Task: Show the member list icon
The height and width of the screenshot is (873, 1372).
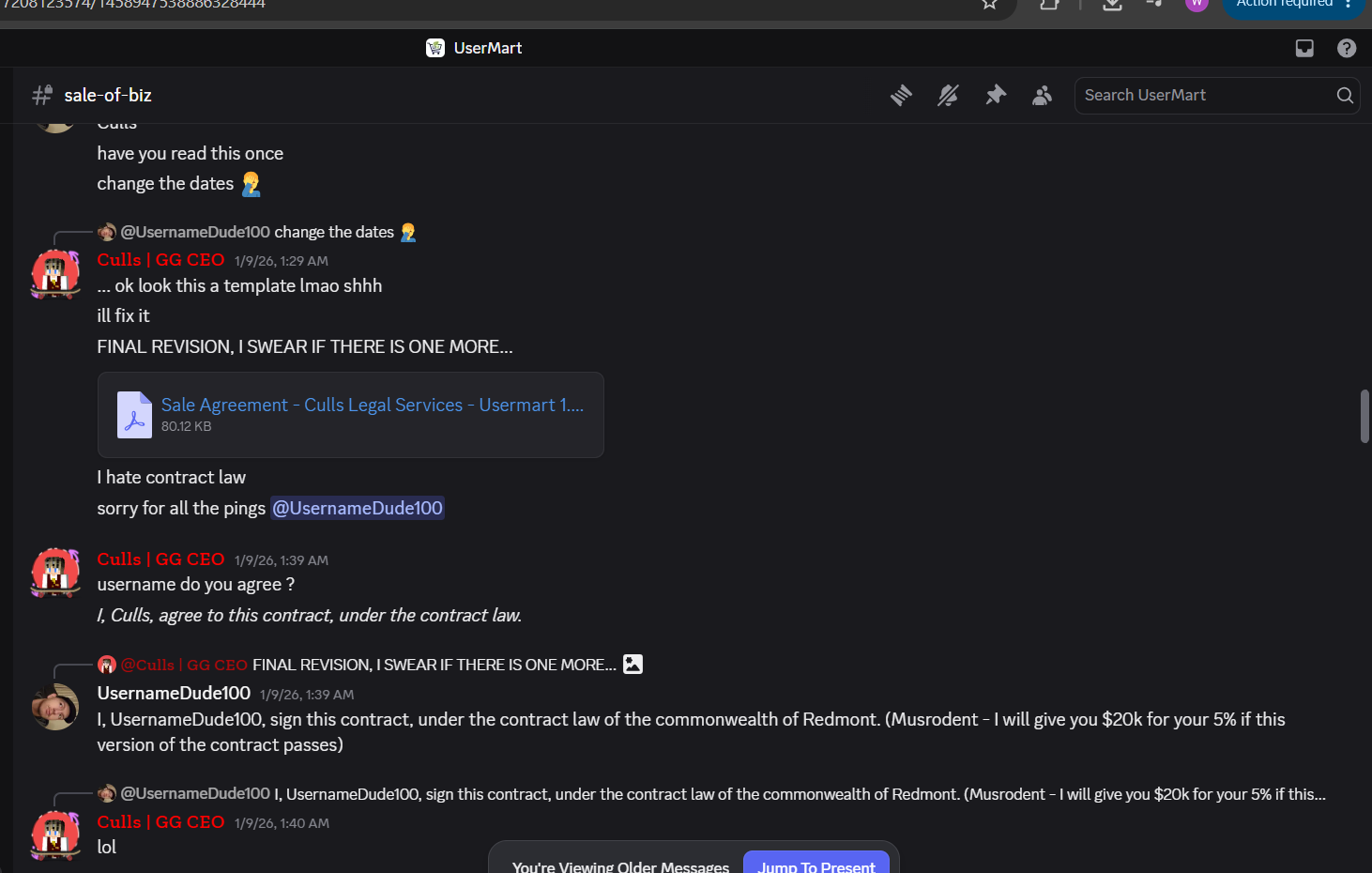Action: point(1042,95)
